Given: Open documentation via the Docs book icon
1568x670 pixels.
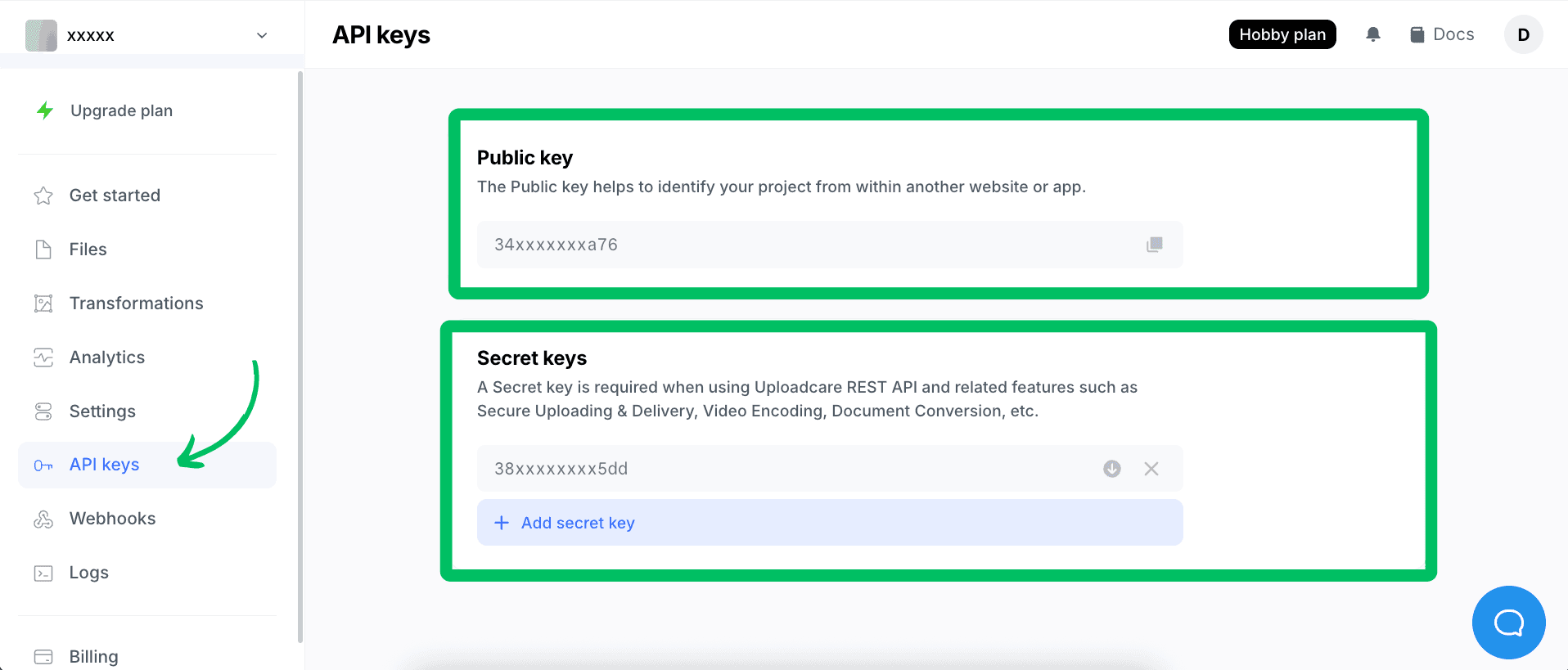Looking at the screenshot, I should click(1416, 34).
